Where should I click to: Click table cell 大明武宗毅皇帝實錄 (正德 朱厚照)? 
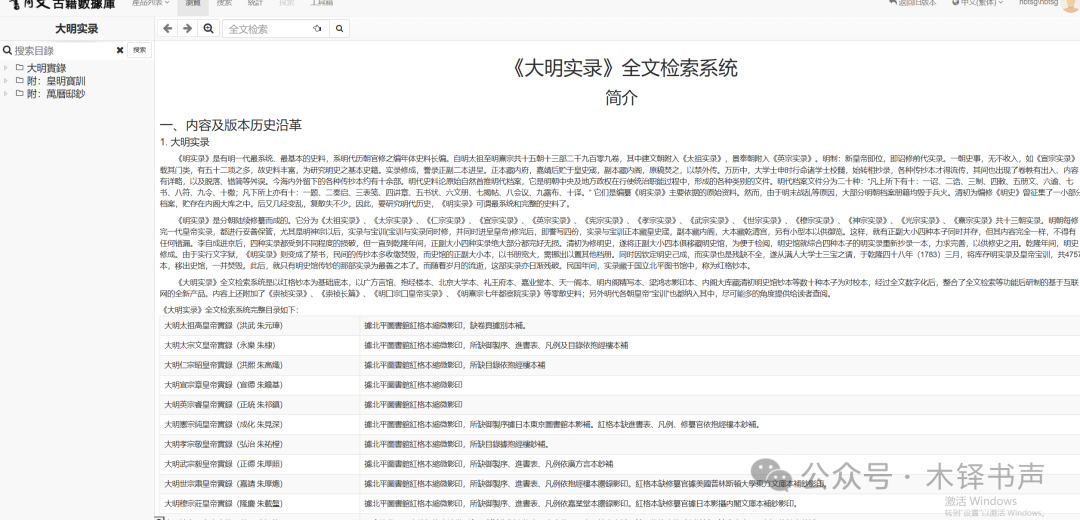pos(260,464)
